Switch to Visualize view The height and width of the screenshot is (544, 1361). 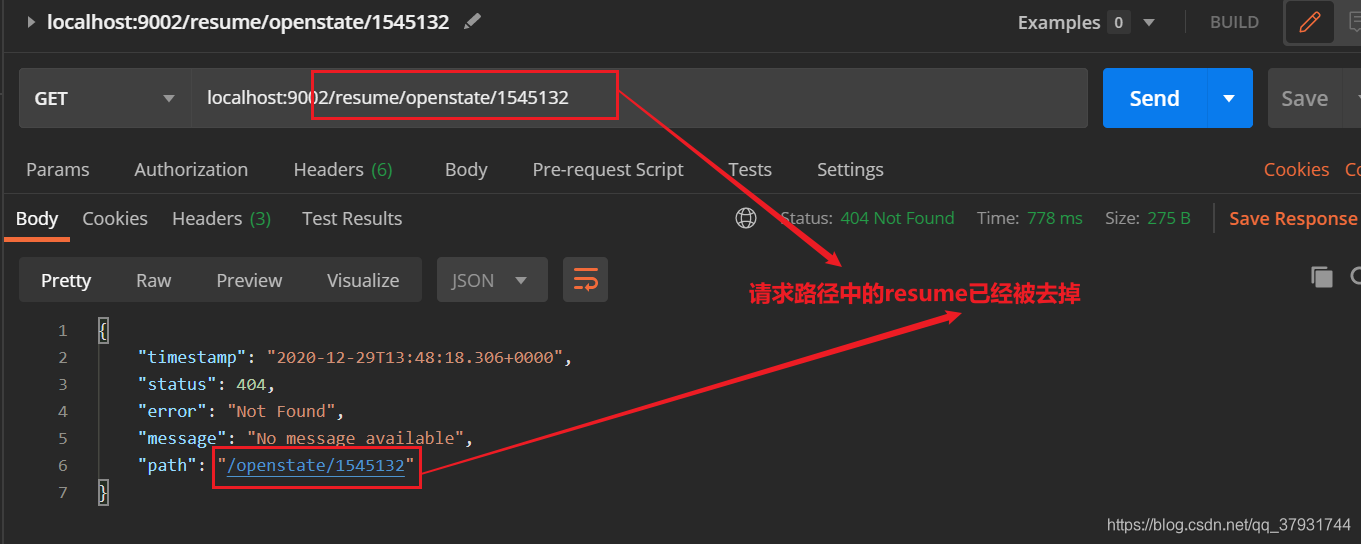(363, 280)
